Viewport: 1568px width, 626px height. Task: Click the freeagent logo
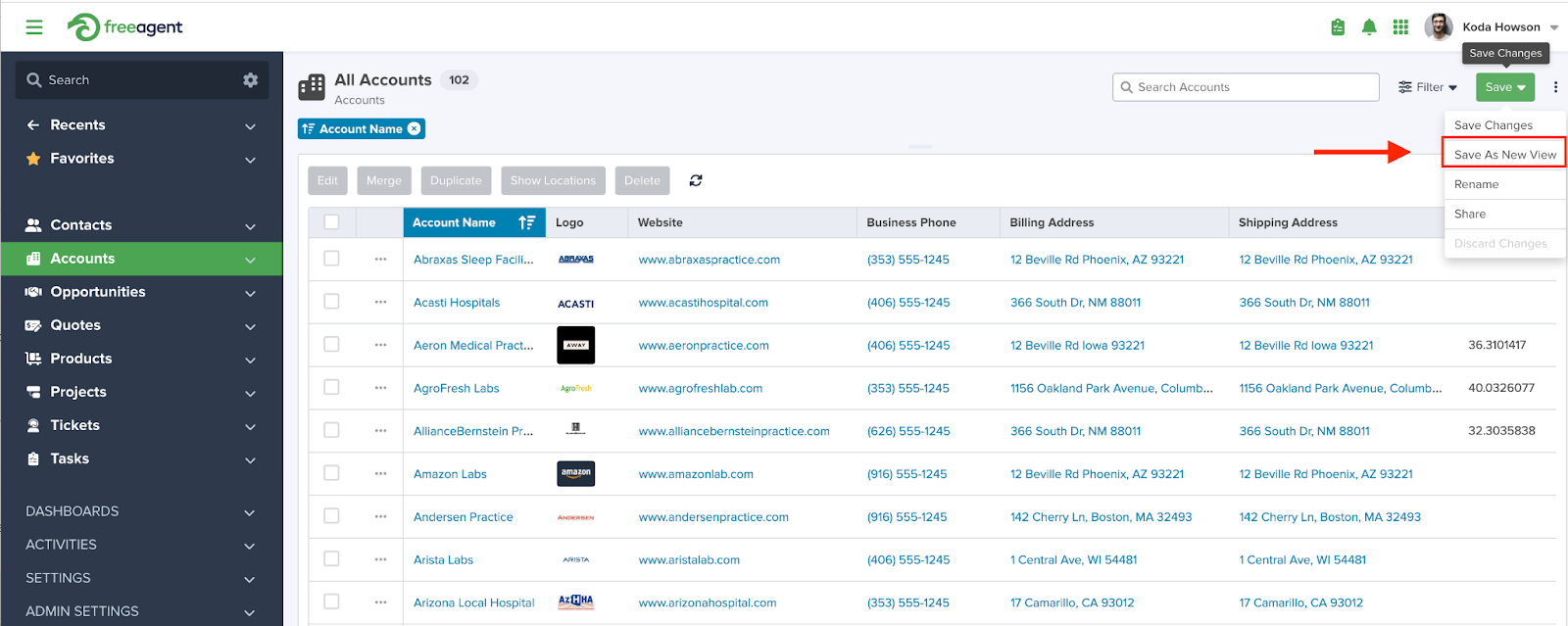[124, 27]
